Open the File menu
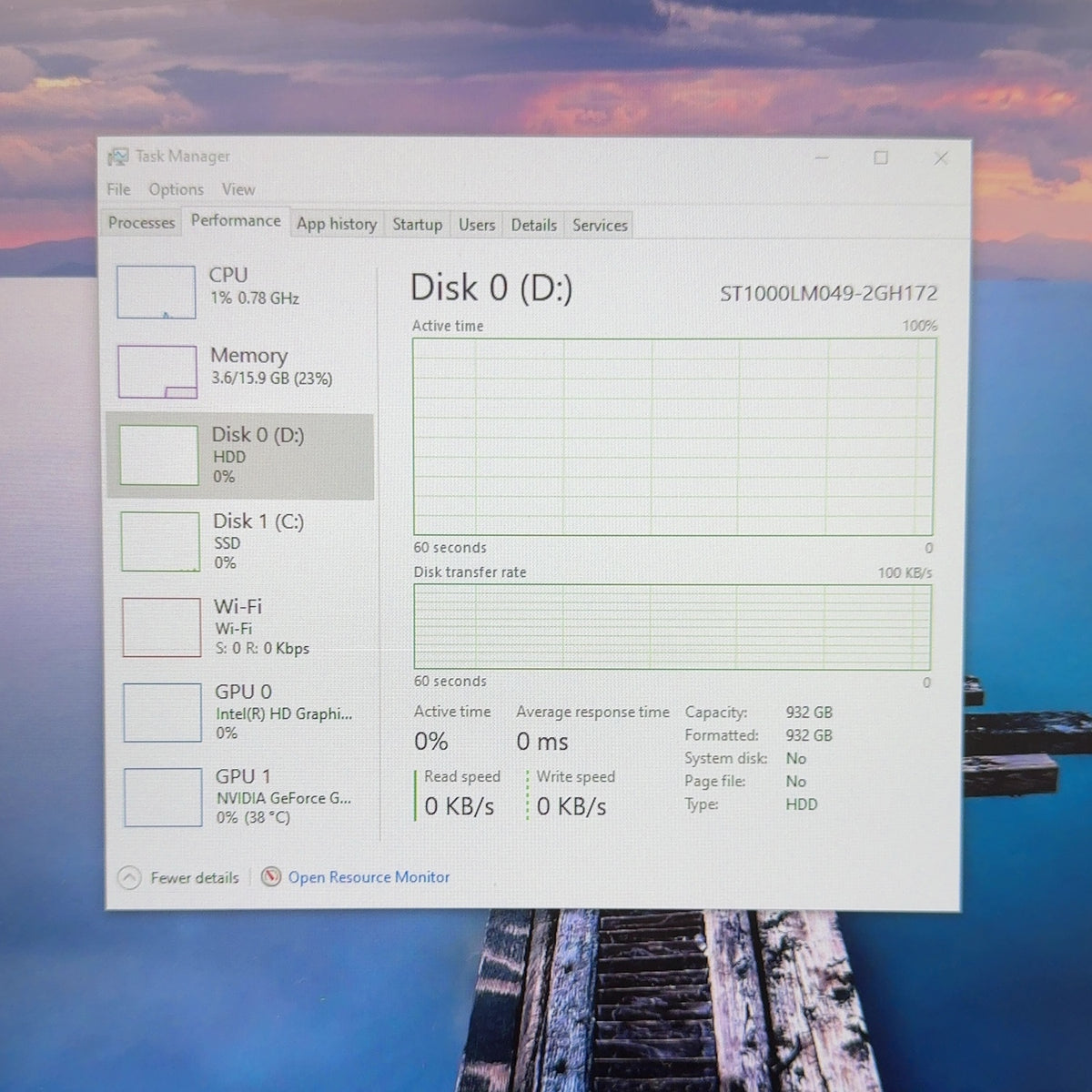 tap(118, 189)
